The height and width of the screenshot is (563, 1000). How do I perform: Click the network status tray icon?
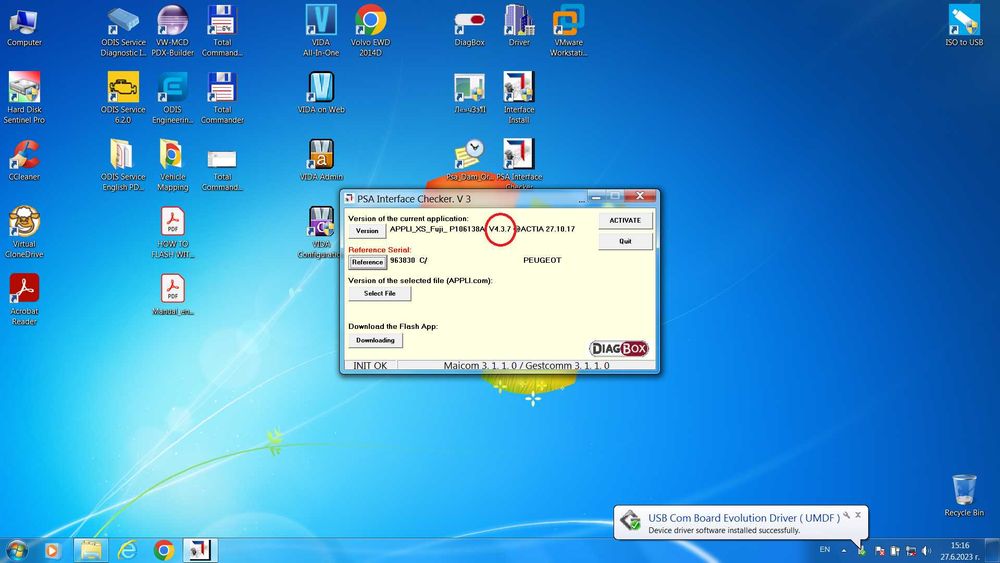(911, 550)
